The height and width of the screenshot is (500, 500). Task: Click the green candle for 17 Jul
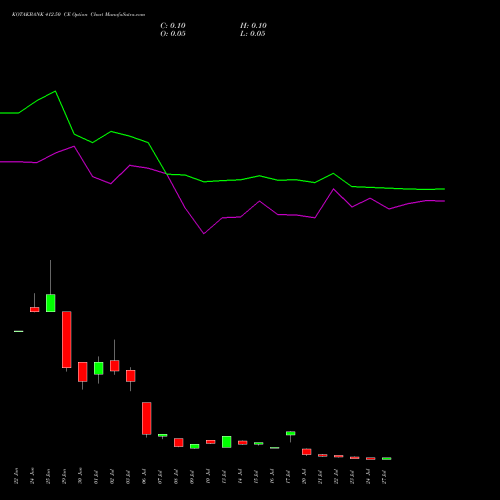click(x=291, y=433)
